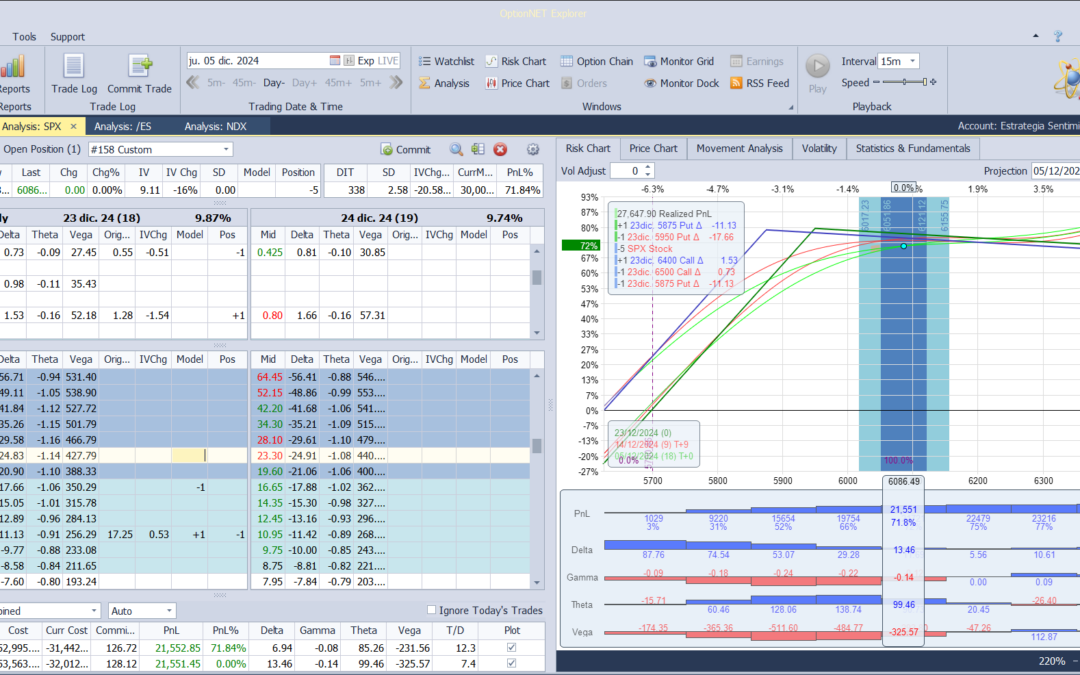The height and width of the screenshot is (675, 1080).
Task: Select the Price Chart tab in chart panel
Action: click(653, 148)
